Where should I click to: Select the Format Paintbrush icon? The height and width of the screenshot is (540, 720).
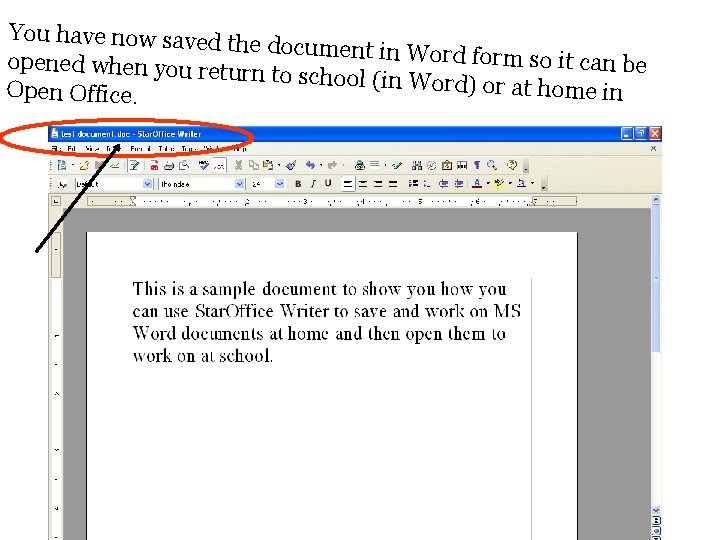[x=291, y=165]
